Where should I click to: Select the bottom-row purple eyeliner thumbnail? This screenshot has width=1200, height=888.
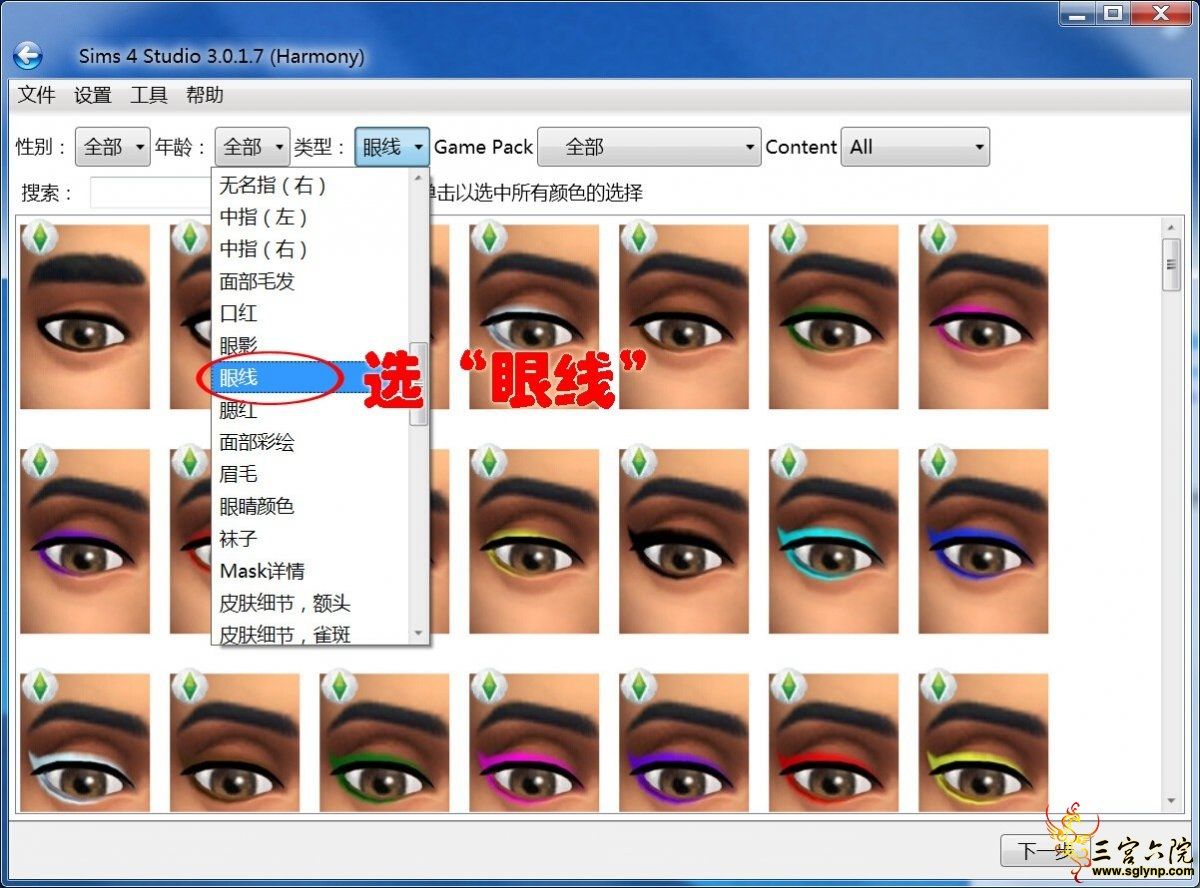pos(684,742)
